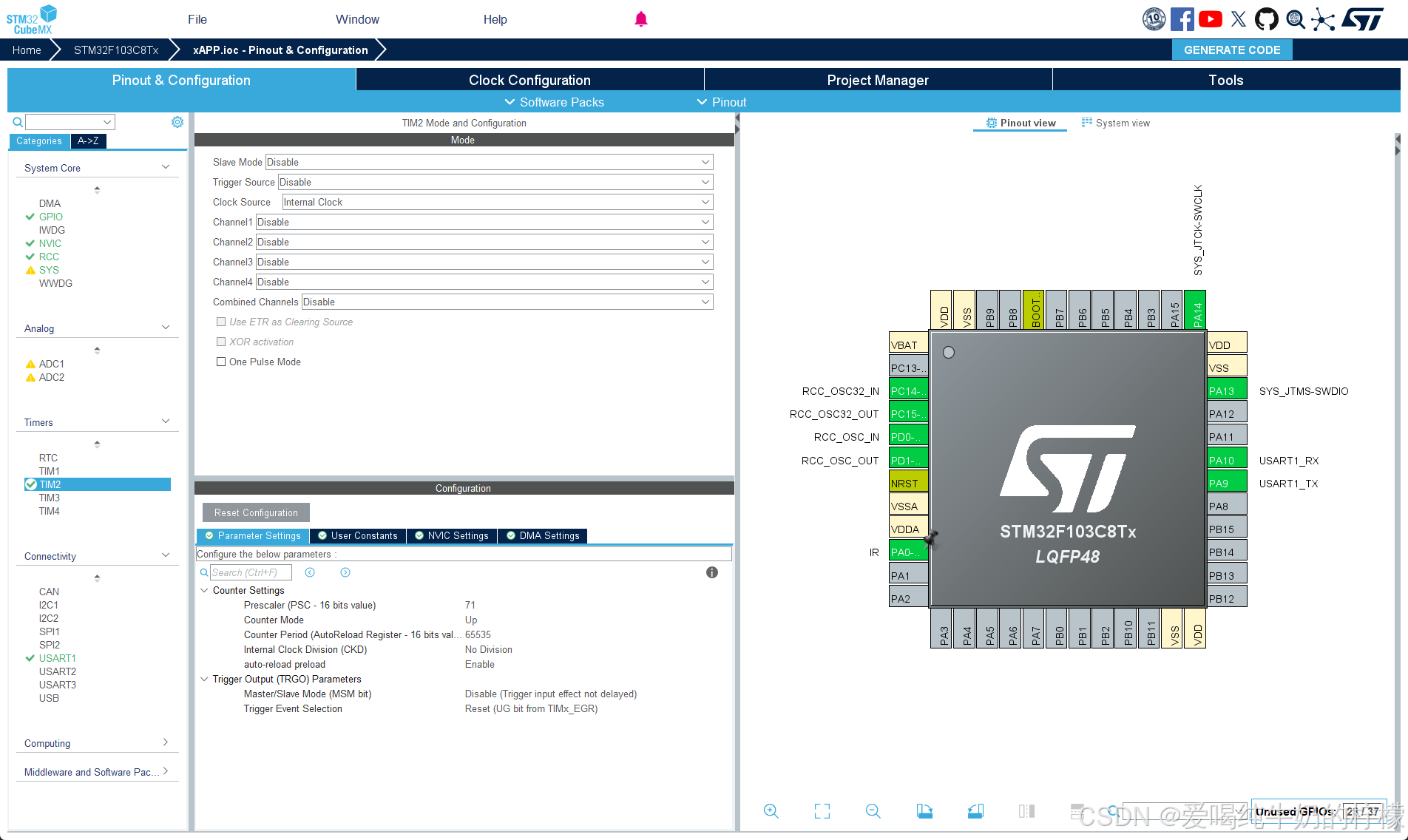Click the PA0 IR pin on chip
The width and height of the screenshot is (1408, 840).
[908, 552]
